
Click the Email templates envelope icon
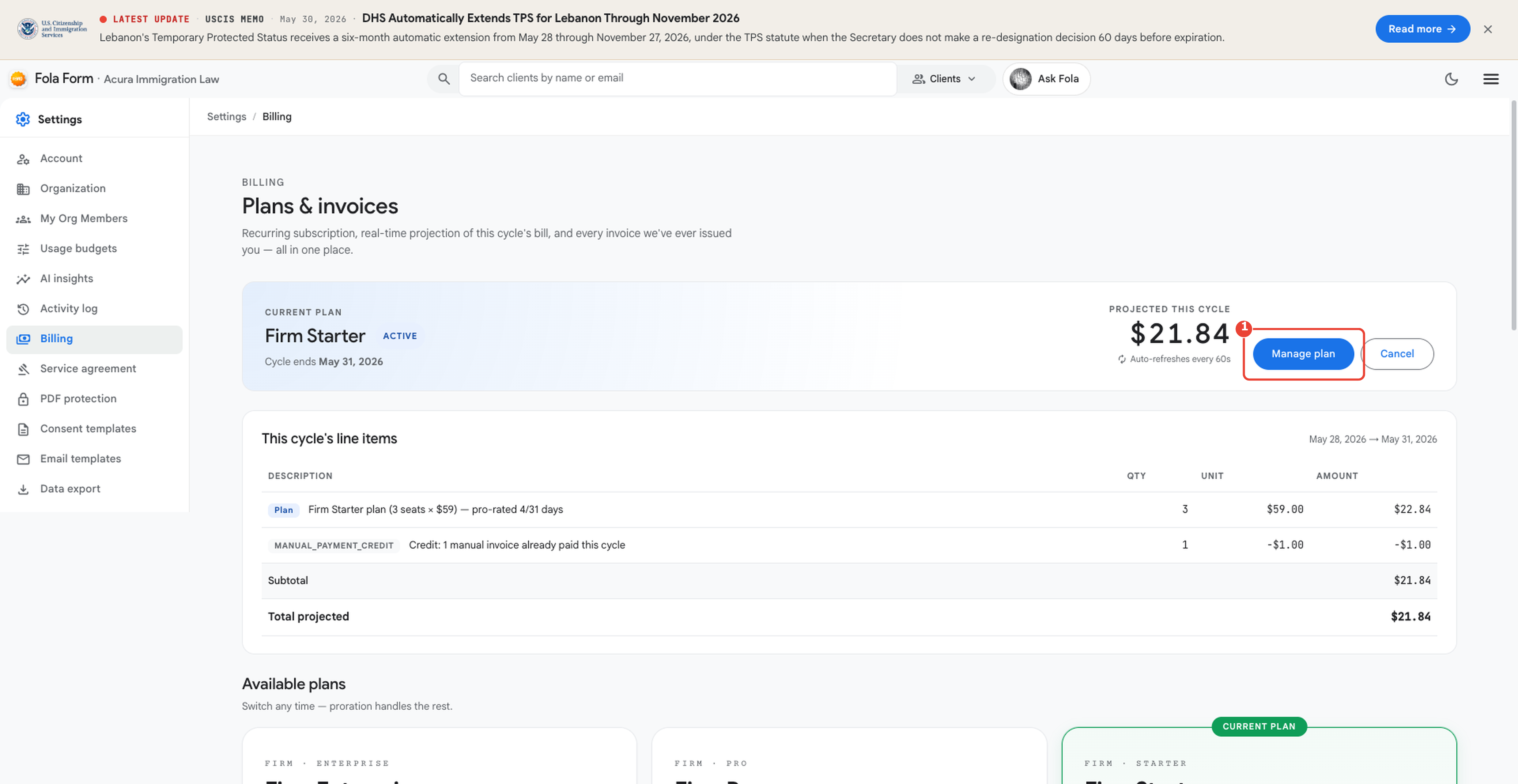pos(23,460)
